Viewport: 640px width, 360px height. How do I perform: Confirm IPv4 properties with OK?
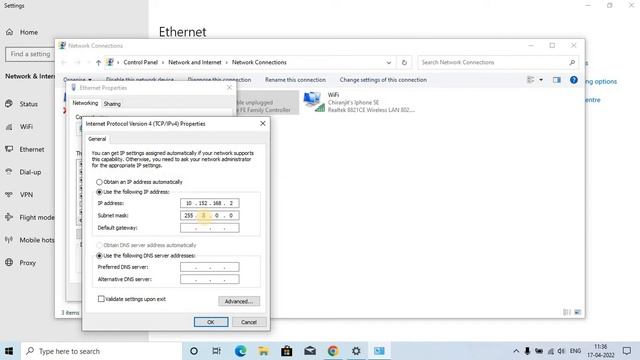click(x=211, y=322)
